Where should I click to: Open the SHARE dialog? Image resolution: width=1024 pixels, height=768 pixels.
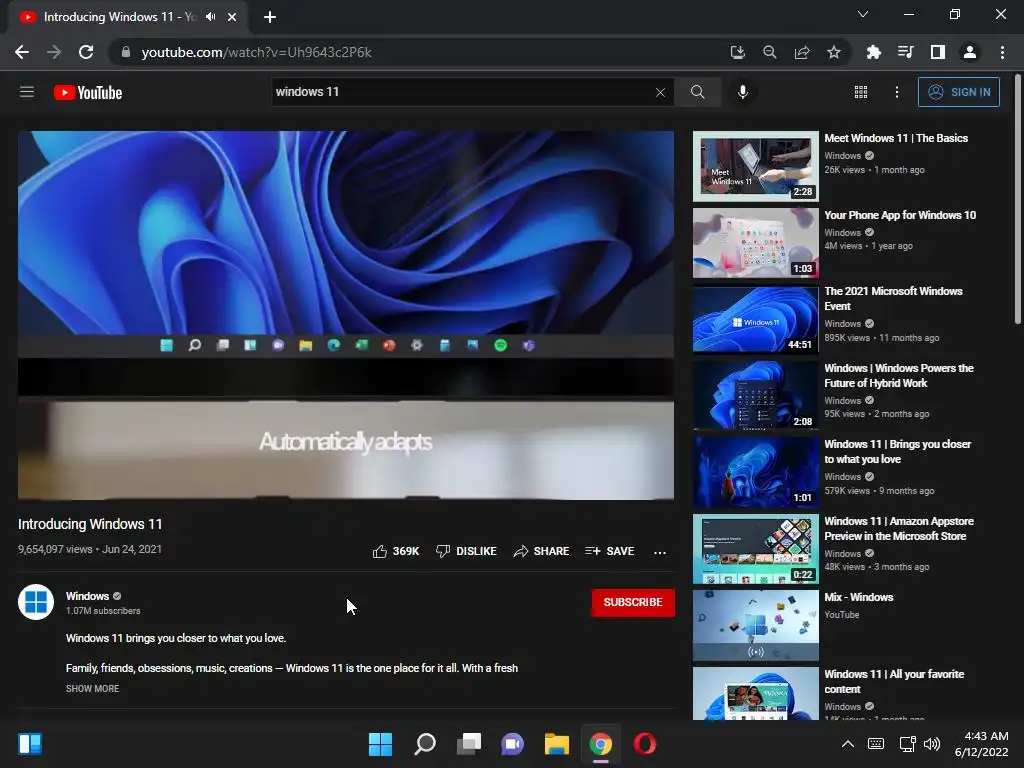tap(541, 551)
